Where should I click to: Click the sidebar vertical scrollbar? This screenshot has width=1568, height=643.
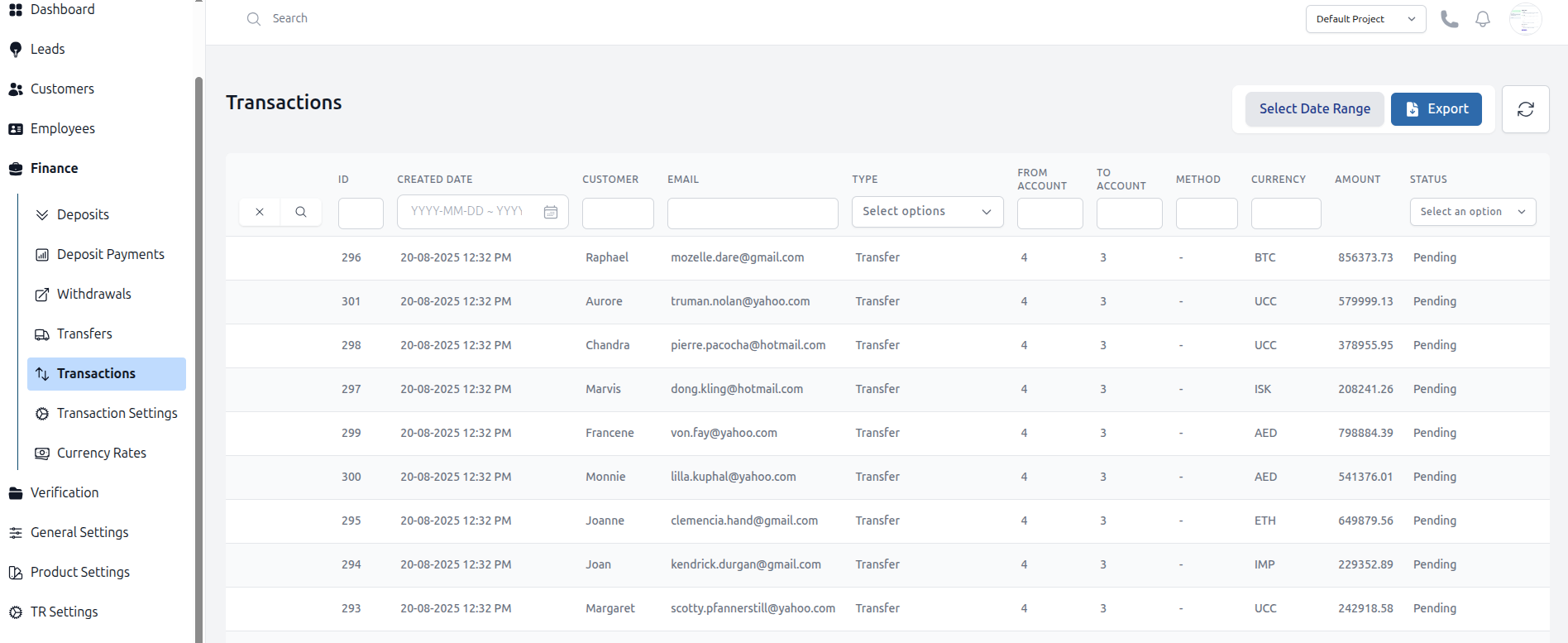198,360
